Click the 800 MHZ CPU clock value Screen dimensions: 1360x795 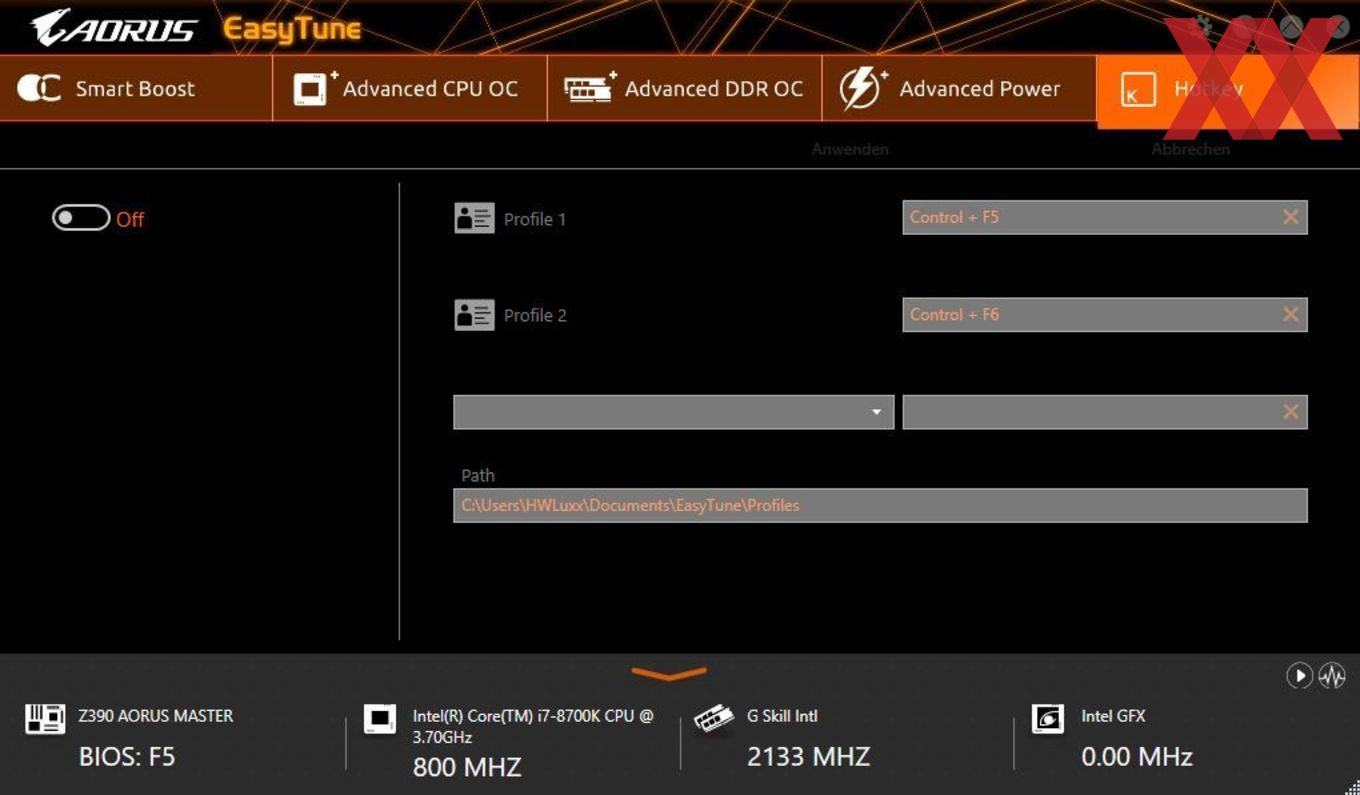click(467, 767)
